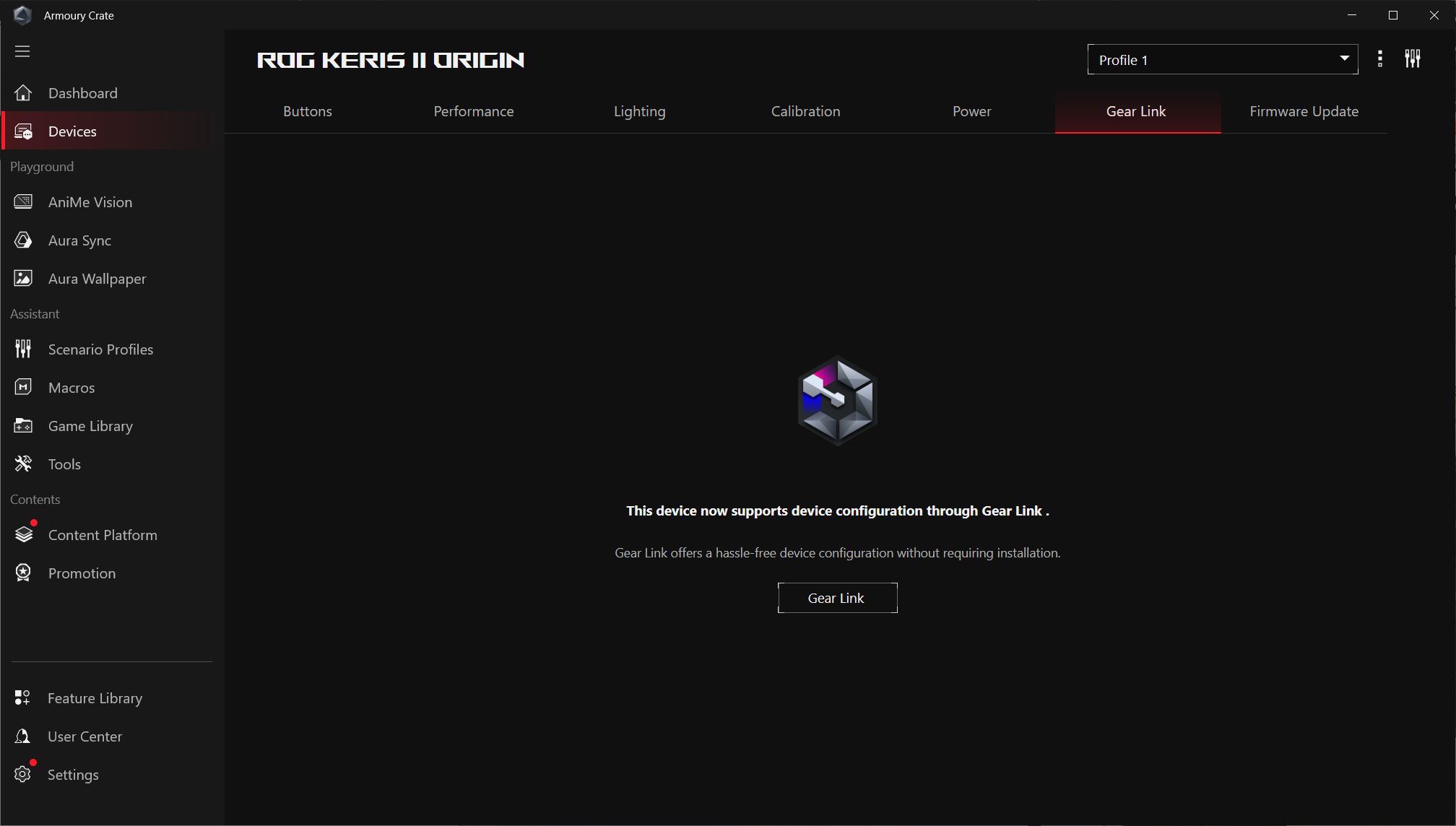
Task: Open the Tools wrench icon
Action: click(x=23, y=464)
